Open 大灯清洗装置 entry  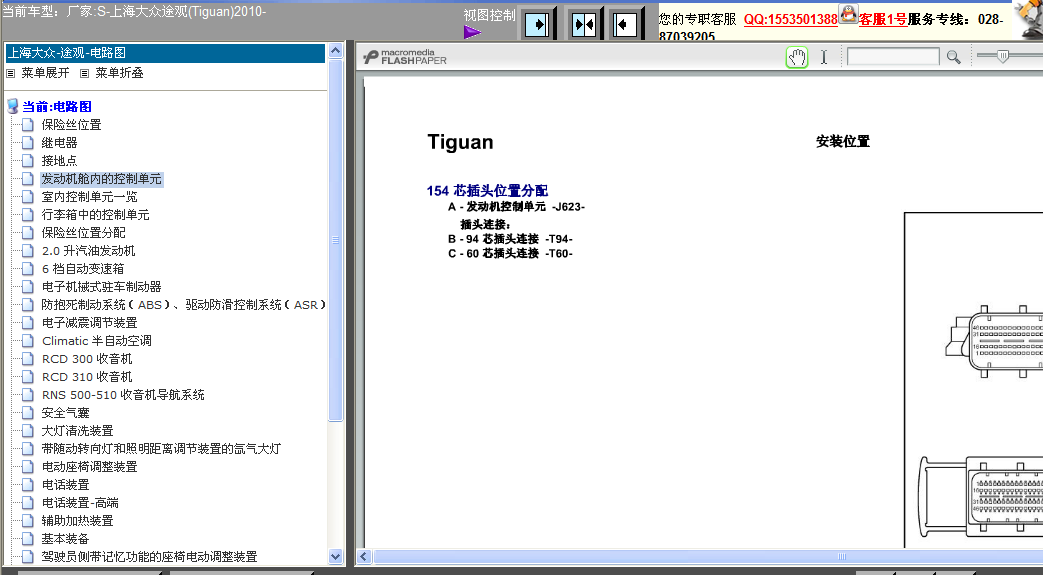[x=77, y=431]
